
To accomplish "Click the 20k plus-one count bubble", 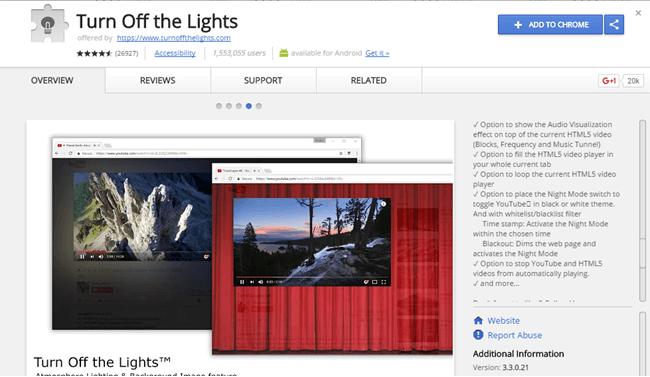I will click(x=633, y=80).
